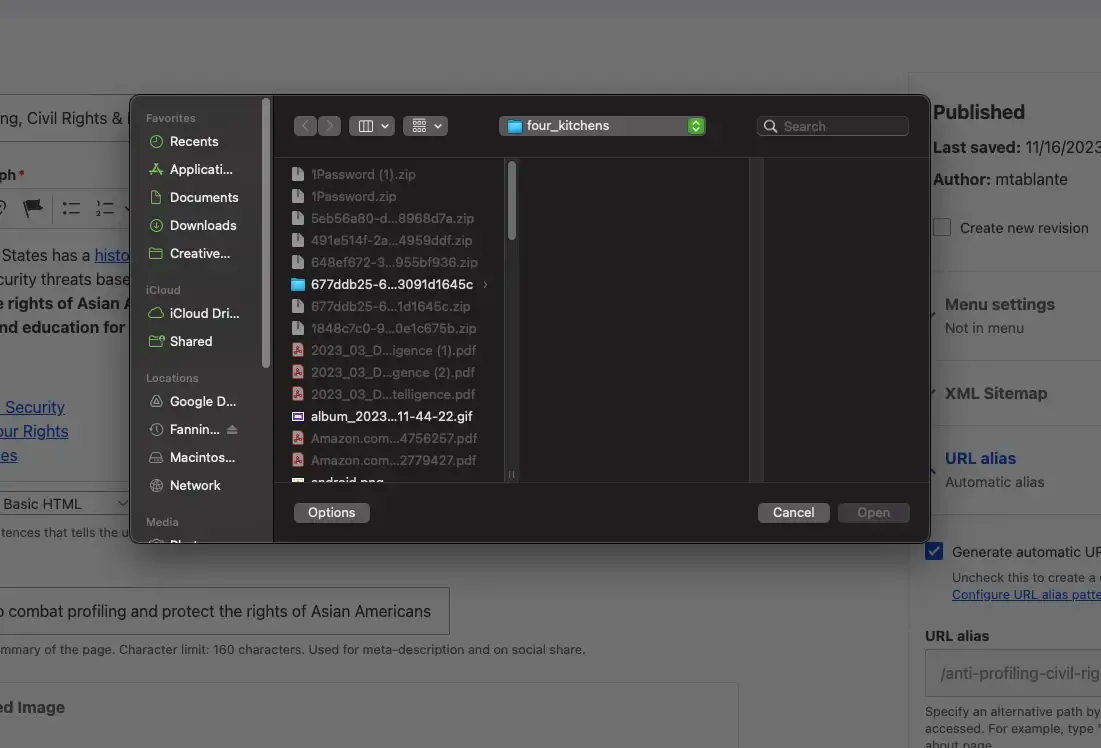1101x748 pixels.
Task: Click the flag icon in the editor toolbar
Action: pos(32,208)
